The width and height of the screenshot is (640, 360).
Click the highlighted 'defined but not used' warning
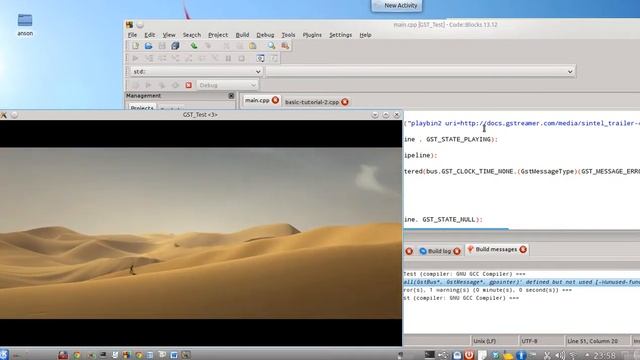522,282
